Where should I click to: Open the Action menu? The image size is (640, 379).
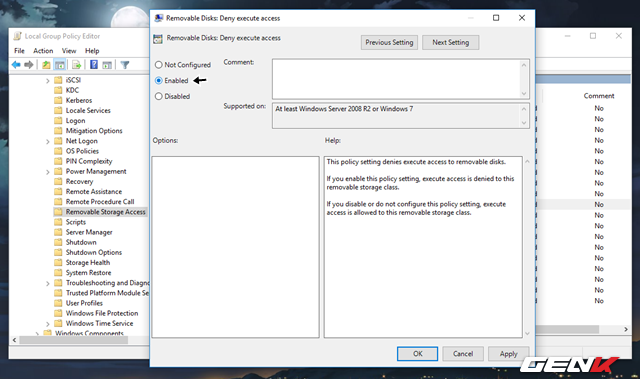click(x=43, y=51)
